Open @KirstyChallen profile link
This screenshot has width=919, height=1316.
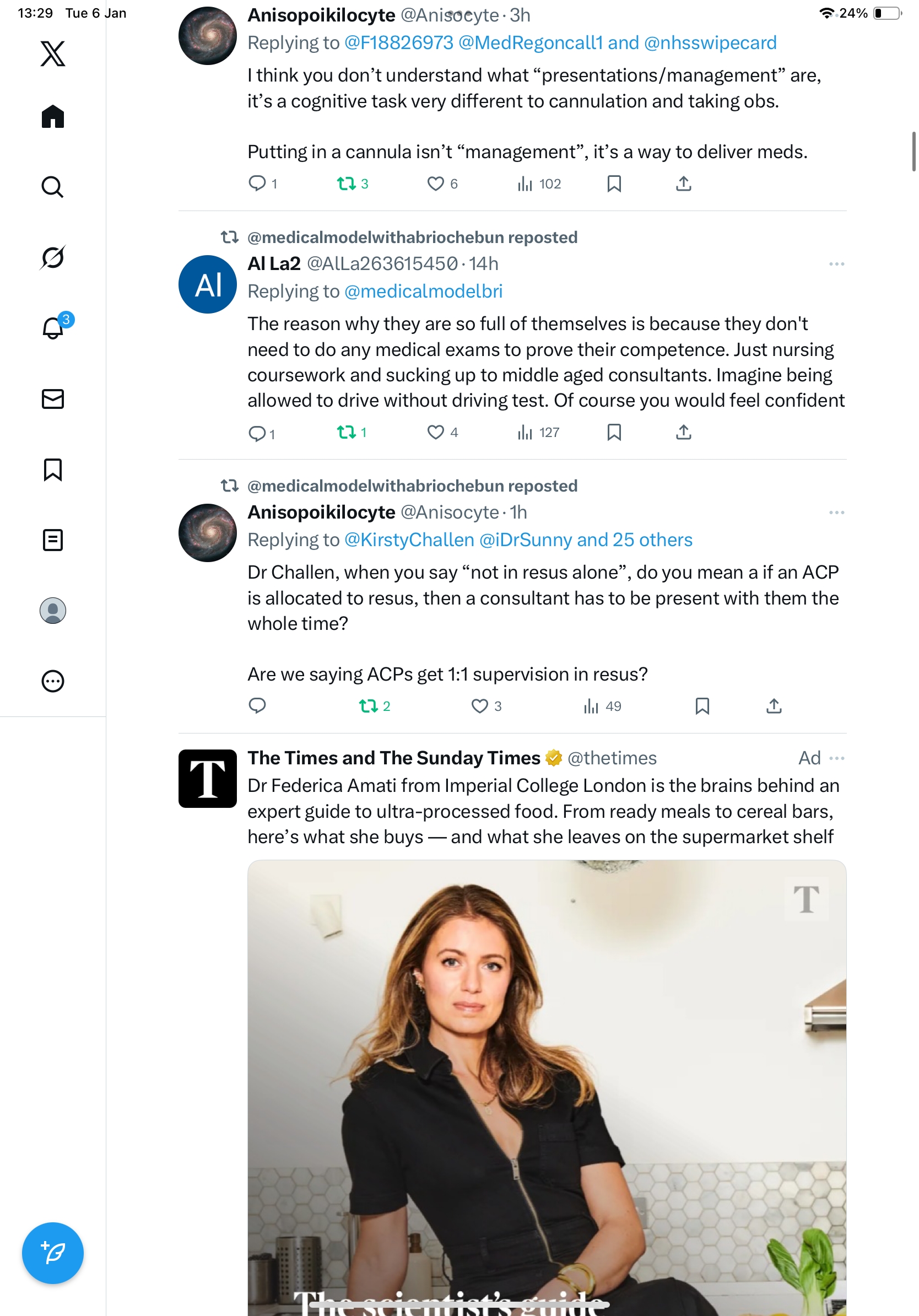click(x=409, y=540)
